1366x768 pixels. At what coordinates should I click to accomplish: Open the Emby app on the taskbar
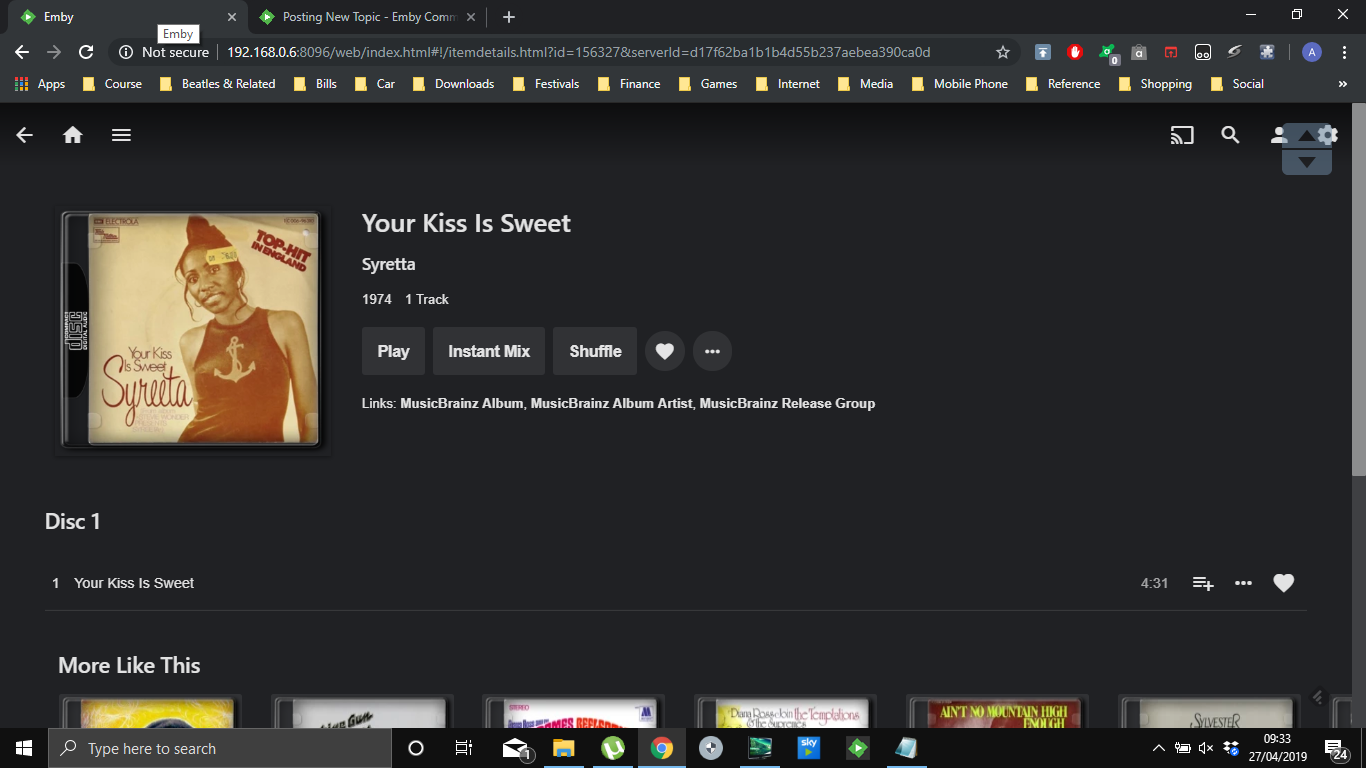(x=857, y=748)
